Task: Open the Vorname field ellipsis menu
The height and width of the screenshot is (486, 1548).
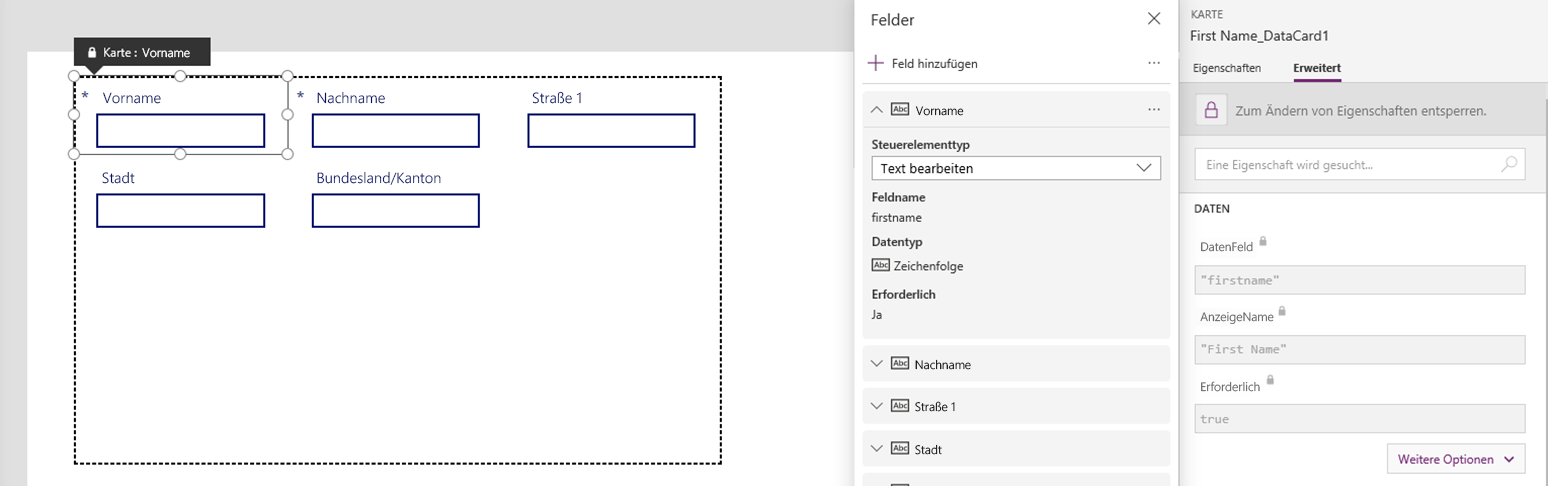Action: coord(1154,109)
